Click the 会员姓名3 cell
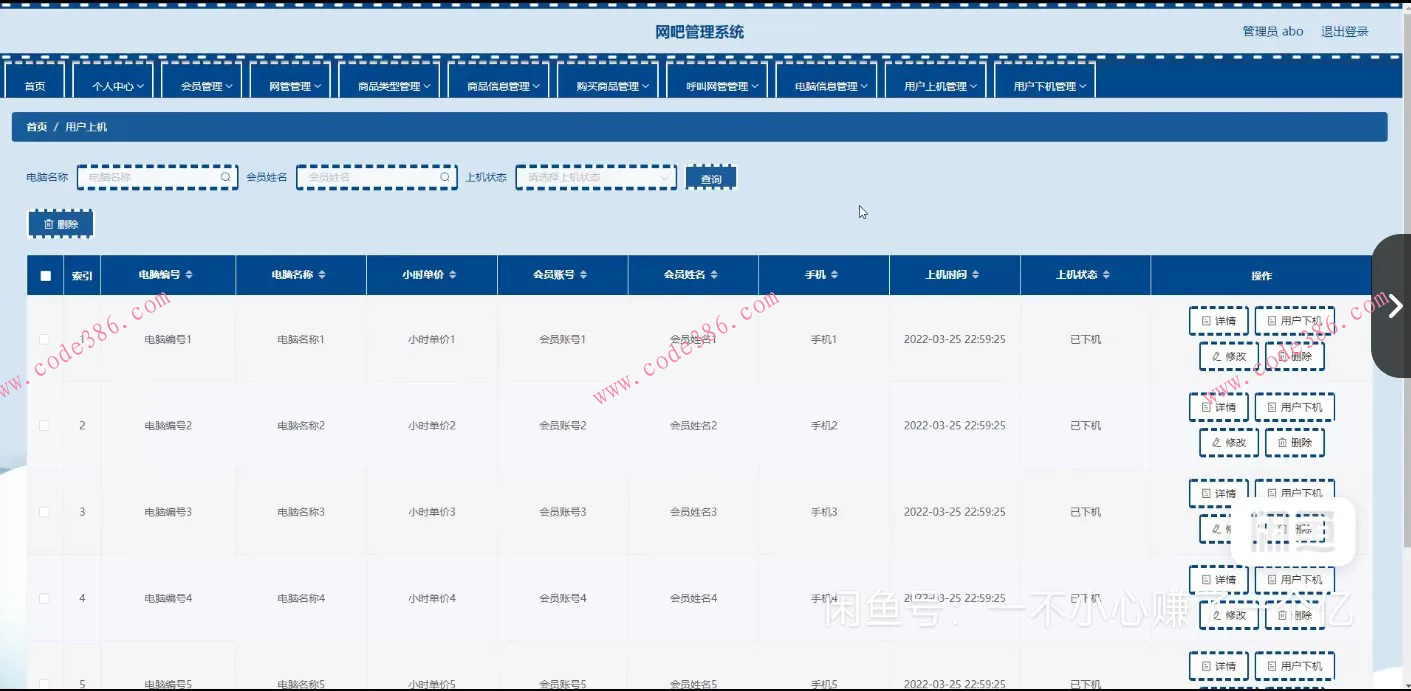Viewport: 1411px width, 691px height. click(694, 511)
